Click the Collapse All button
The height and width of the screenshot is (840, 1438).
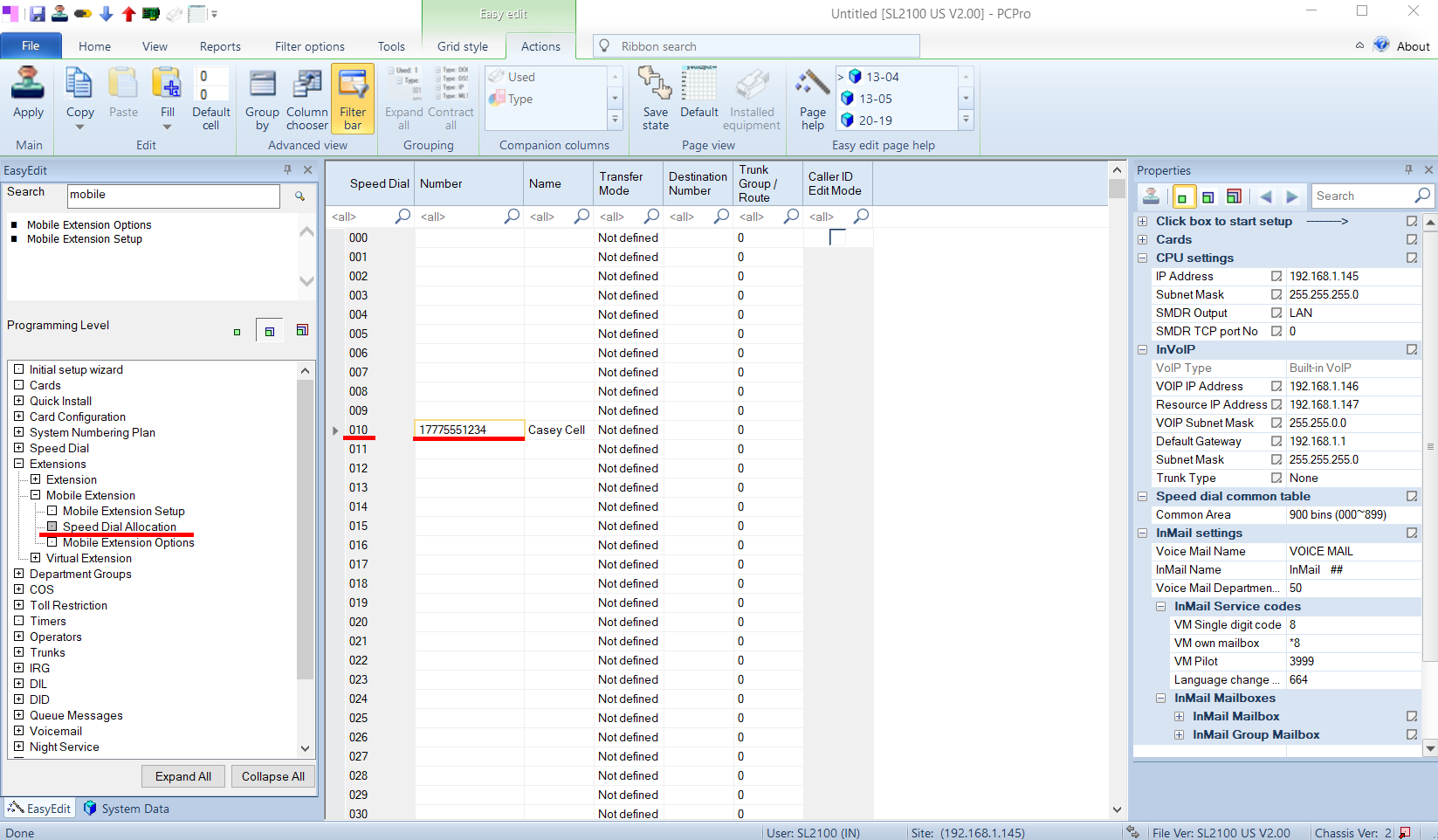pyautogui.click(x=273, y=776)
